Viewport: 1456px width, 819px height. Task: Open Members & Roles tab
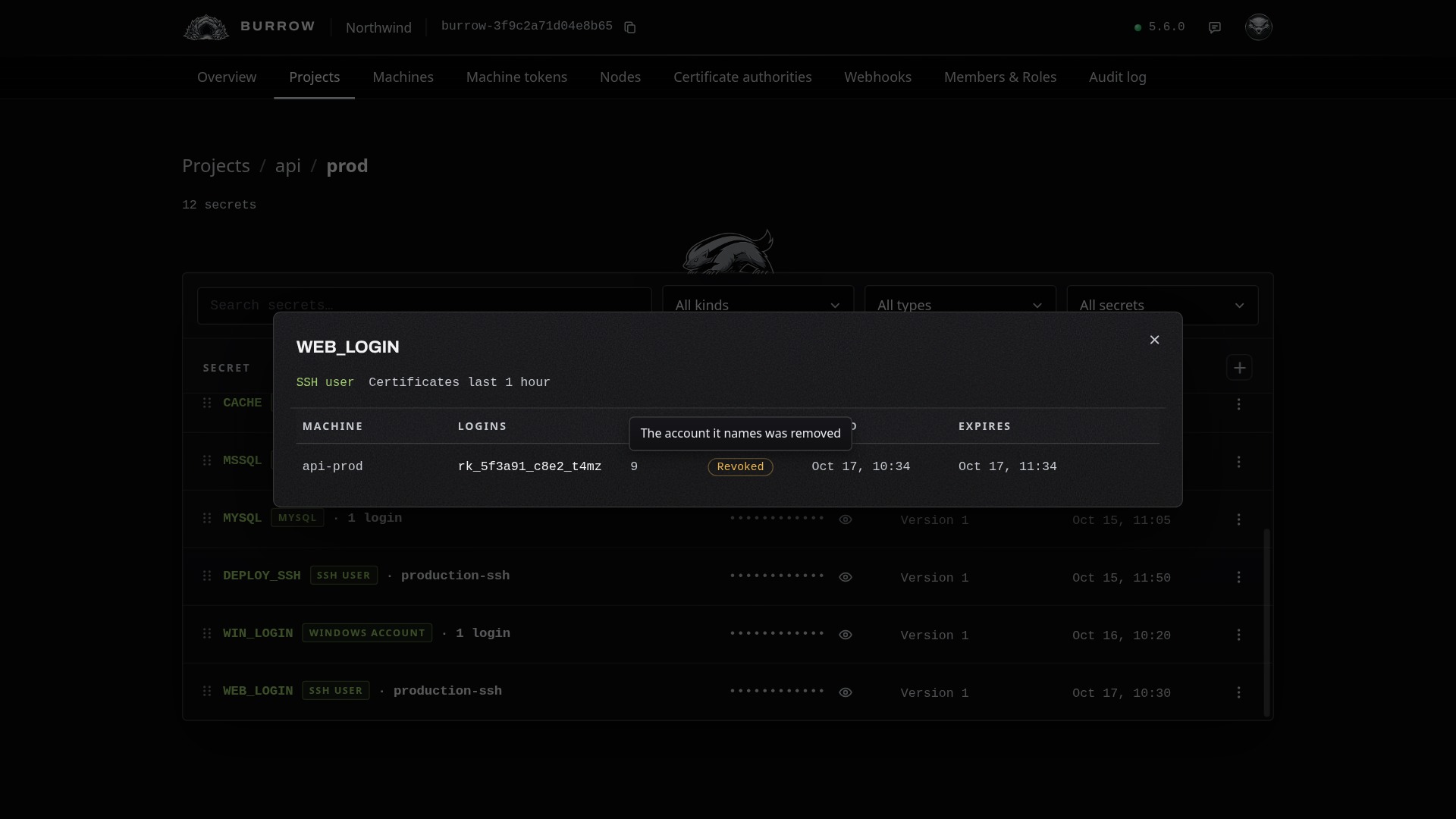pyautogui.click(x=1000, y=77)
